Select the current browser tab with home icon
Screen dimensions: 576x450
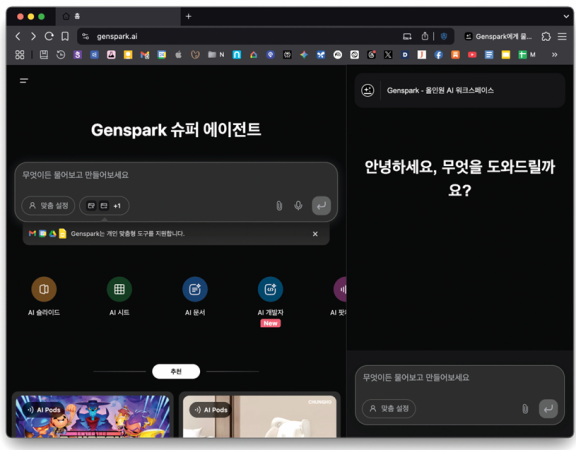click(118, 17)
